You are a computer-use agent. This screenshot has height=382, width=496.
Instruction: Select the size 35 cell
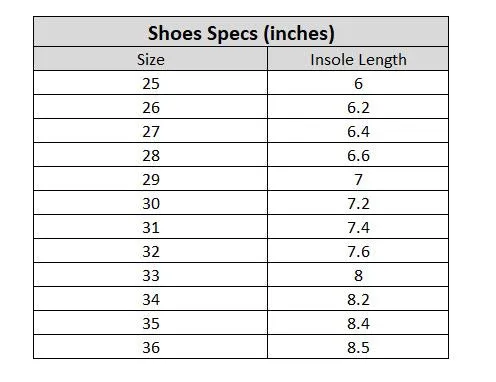pos(151,323)
